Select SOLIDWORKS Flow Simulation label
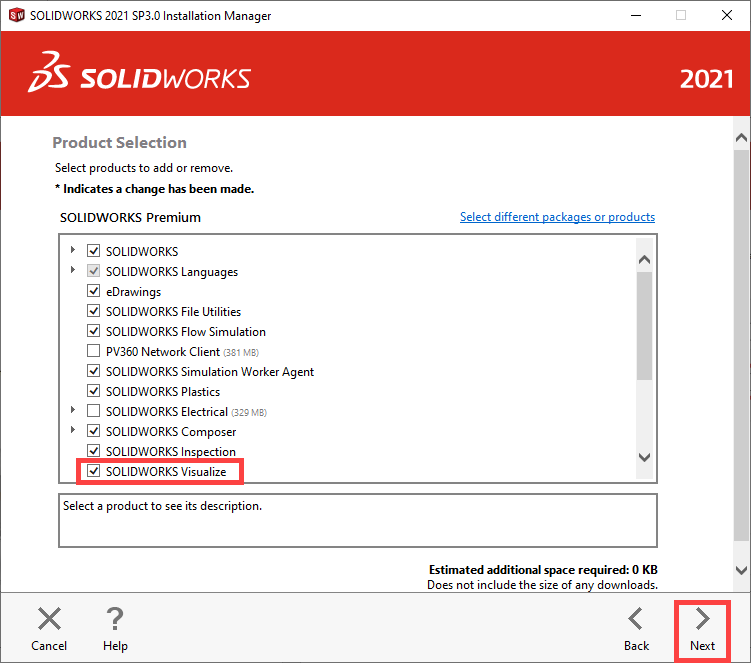This screenshot has height=663, width=751. tap(186, 332)
